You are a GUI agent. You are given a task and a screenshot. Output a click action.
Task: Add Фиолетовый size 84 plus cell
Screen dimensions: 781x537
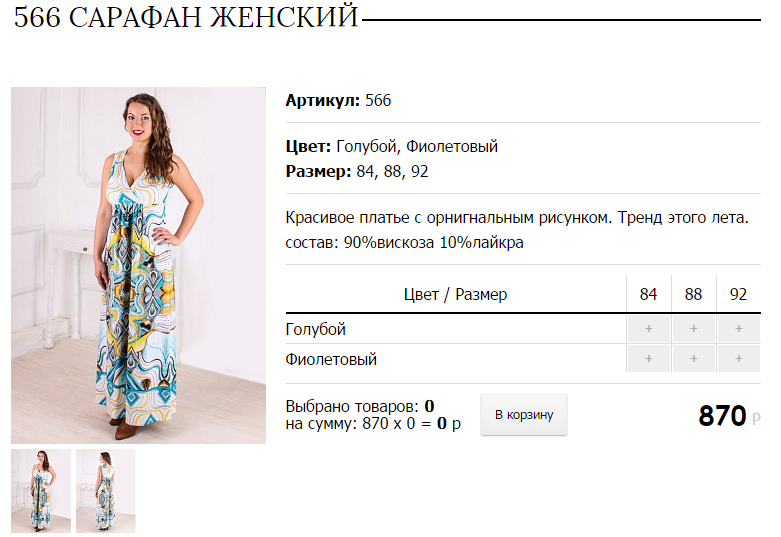tap(649, 359)
